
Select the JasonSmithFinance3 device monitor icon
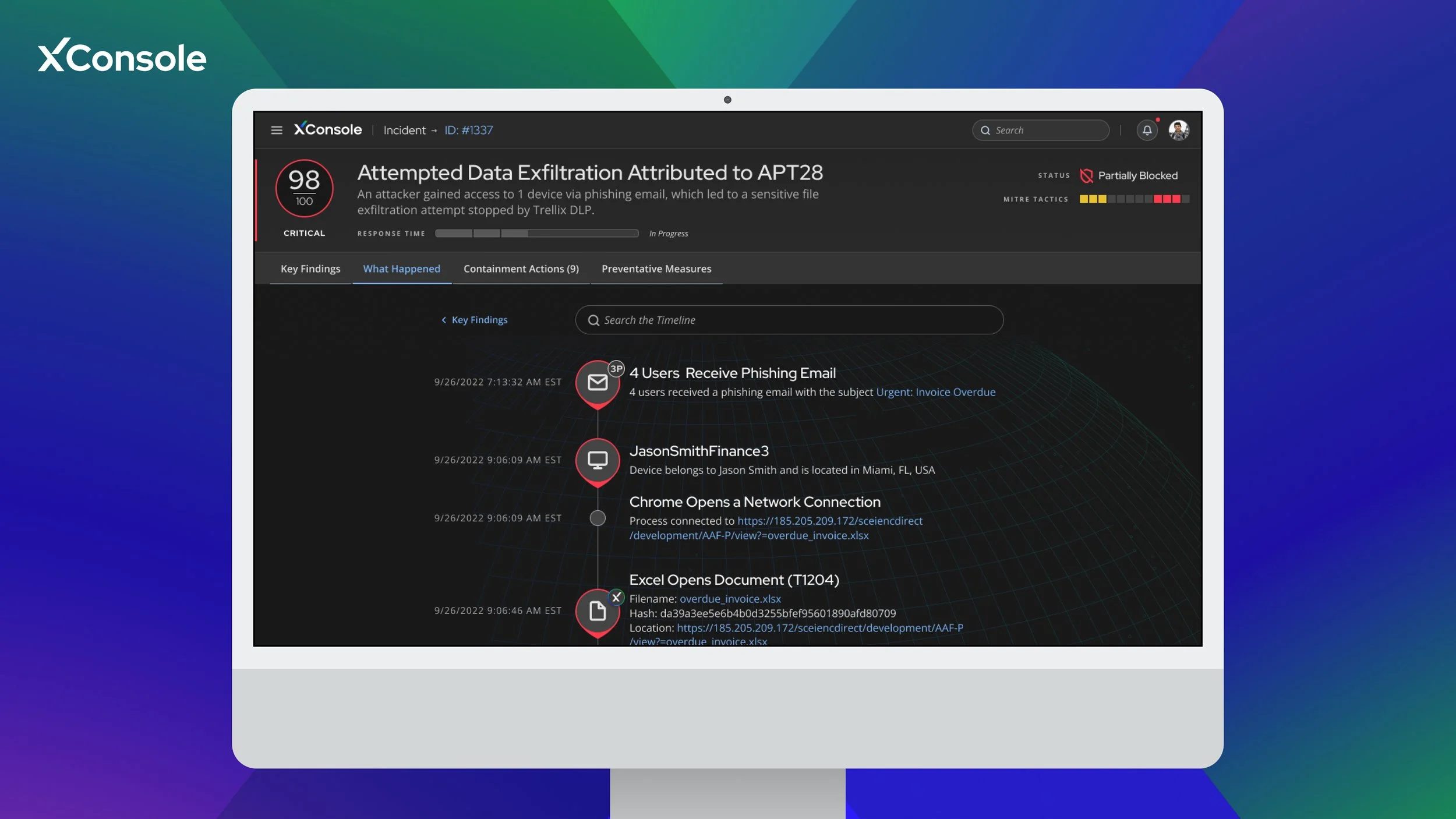(x=597, y=460)
